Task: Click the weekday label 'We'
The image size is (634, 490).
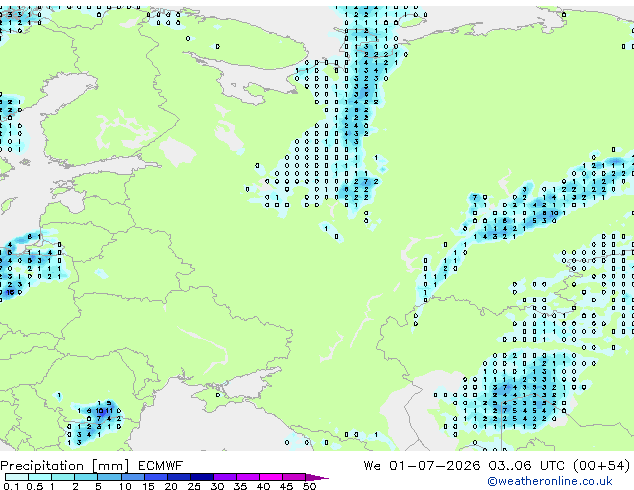Action: pyautogui.click(x=372, y=466)
